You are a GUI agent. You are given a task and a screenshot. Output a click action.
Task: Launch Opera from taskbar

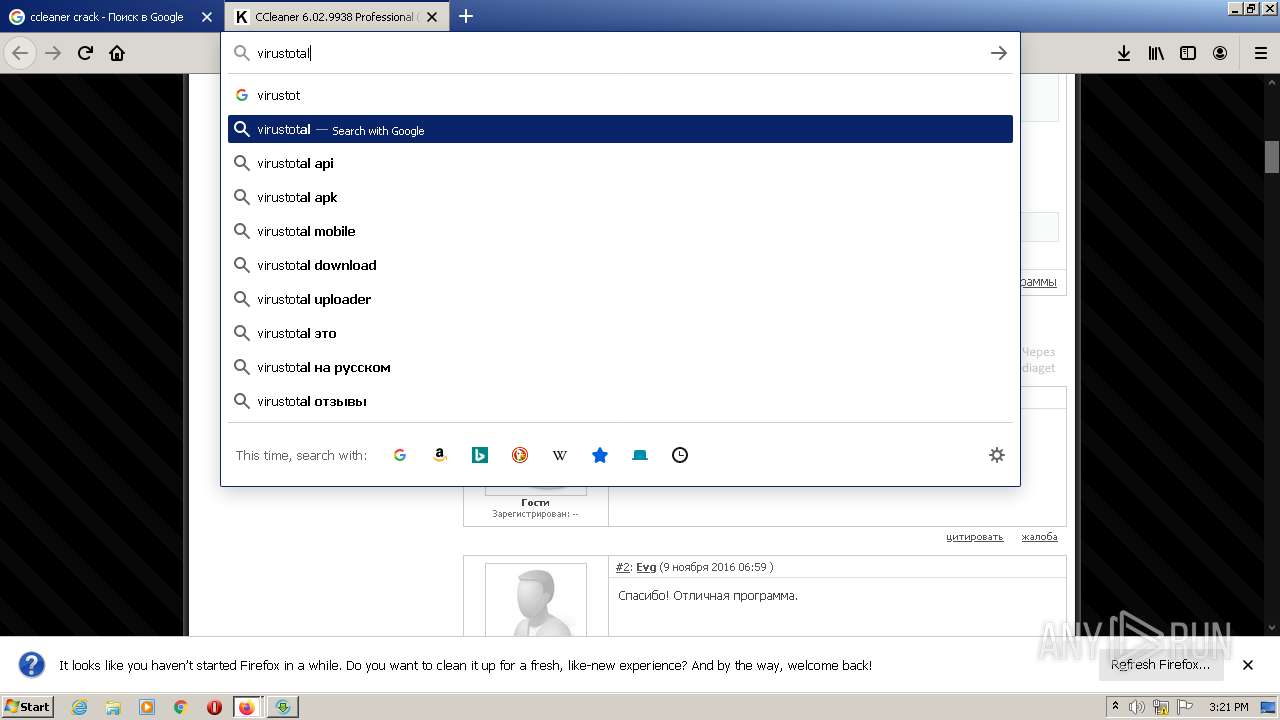coord(214,707)
